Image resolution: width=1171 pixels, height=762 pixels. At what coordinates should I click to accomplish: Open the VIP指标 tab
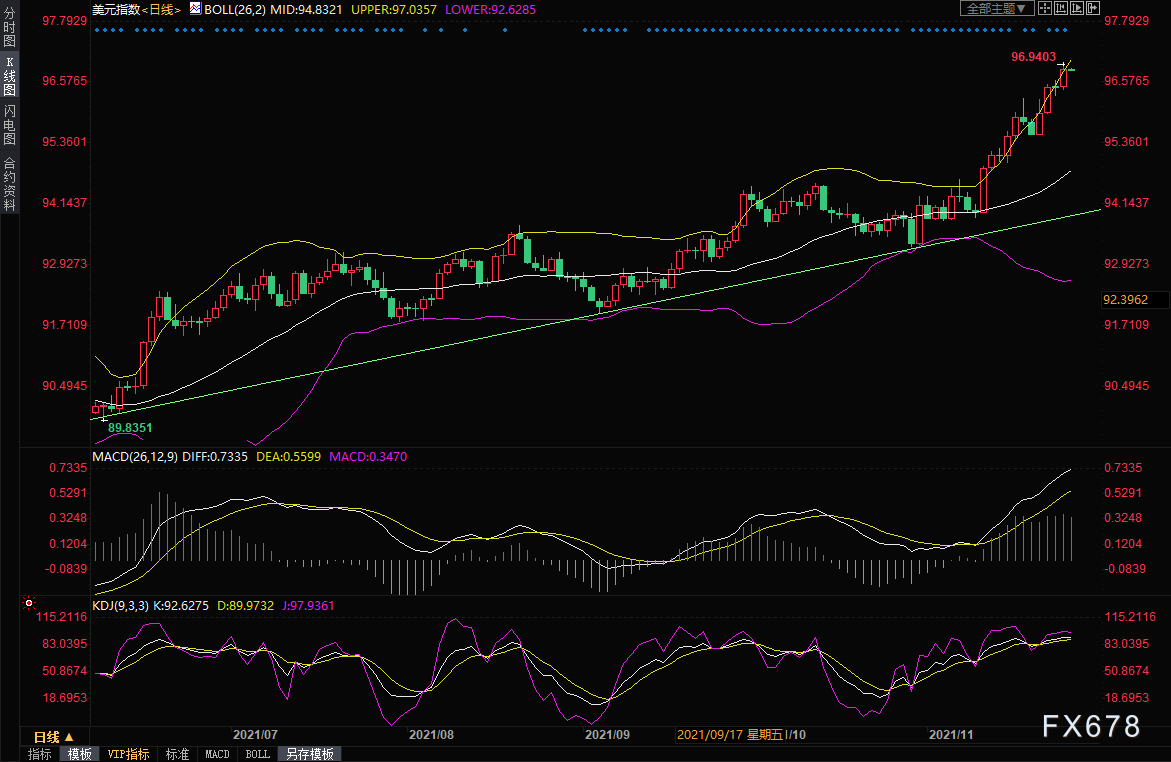point(128,754)
